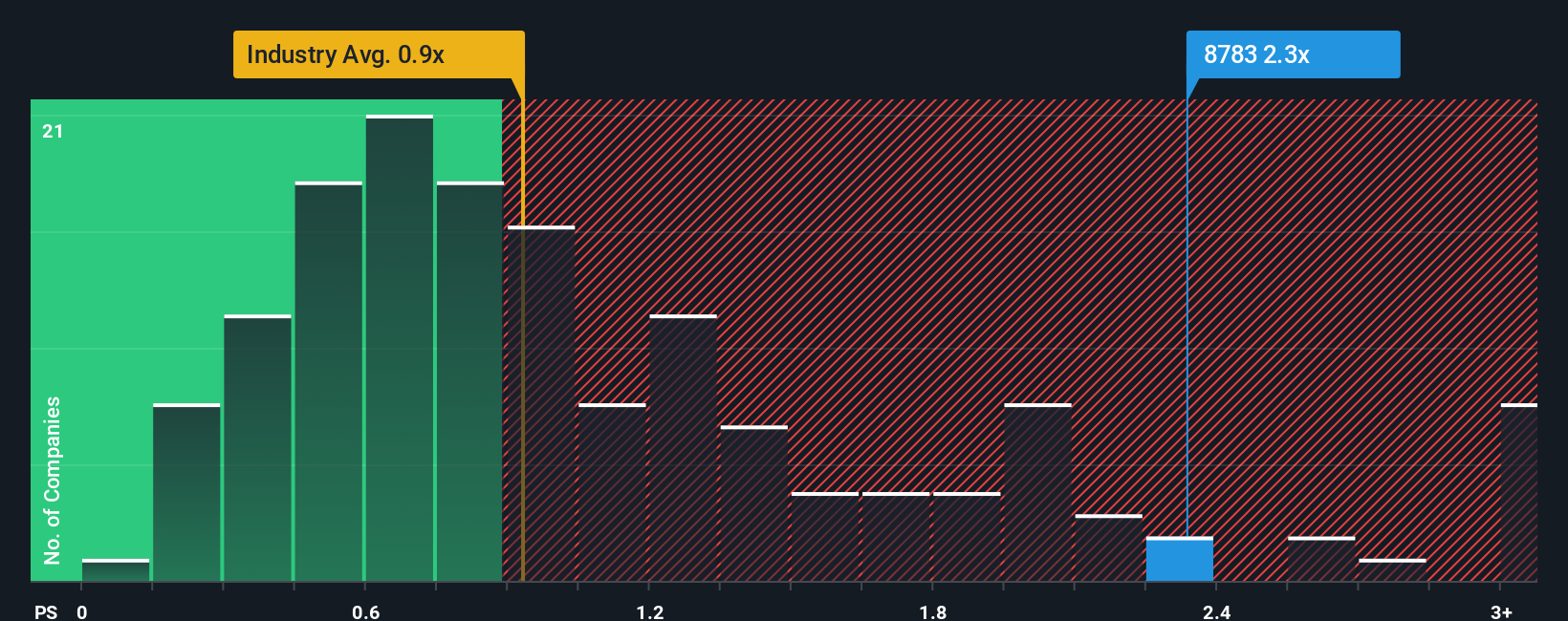Screen dimensions: 1568x621
Task: Click the hatched bar starting at 1.2
Action: click(x=683, y=448)
